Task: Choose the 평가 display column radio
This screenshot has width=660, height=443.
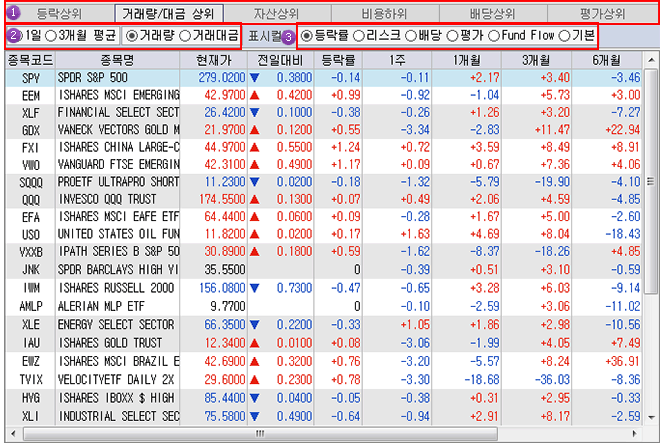Action: 465,36
